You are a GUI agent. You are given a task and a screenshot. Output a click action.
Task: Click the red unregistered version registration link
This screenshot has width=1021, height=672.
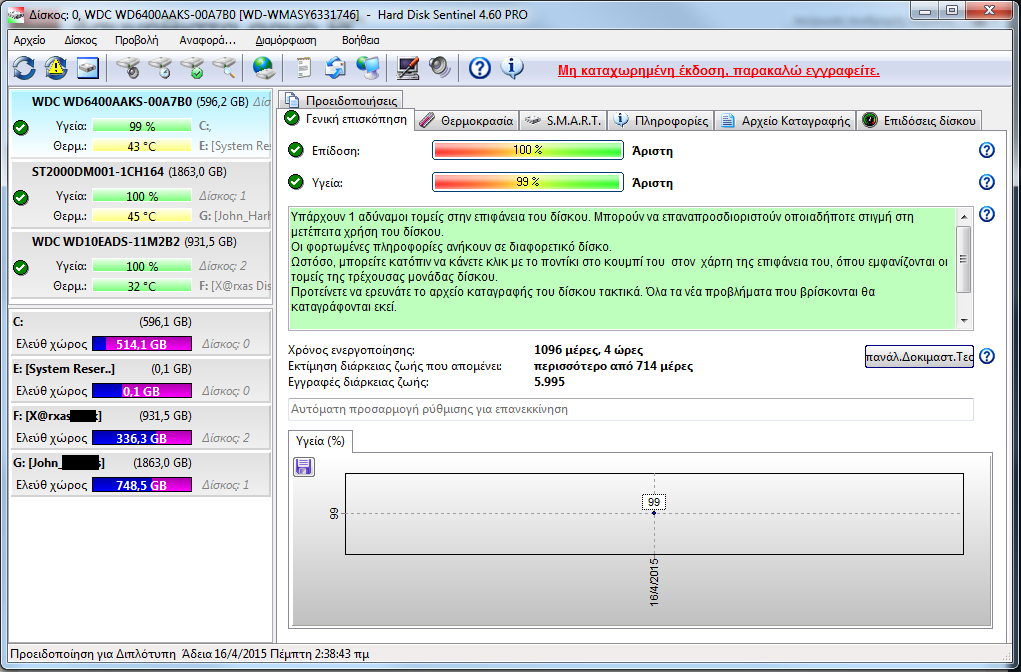coord(718,70)
